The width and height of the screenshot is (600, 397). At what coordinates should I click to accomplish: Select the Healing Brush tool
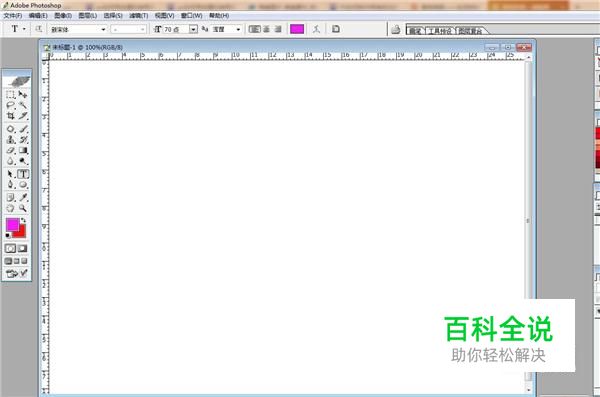pos(11,129)
